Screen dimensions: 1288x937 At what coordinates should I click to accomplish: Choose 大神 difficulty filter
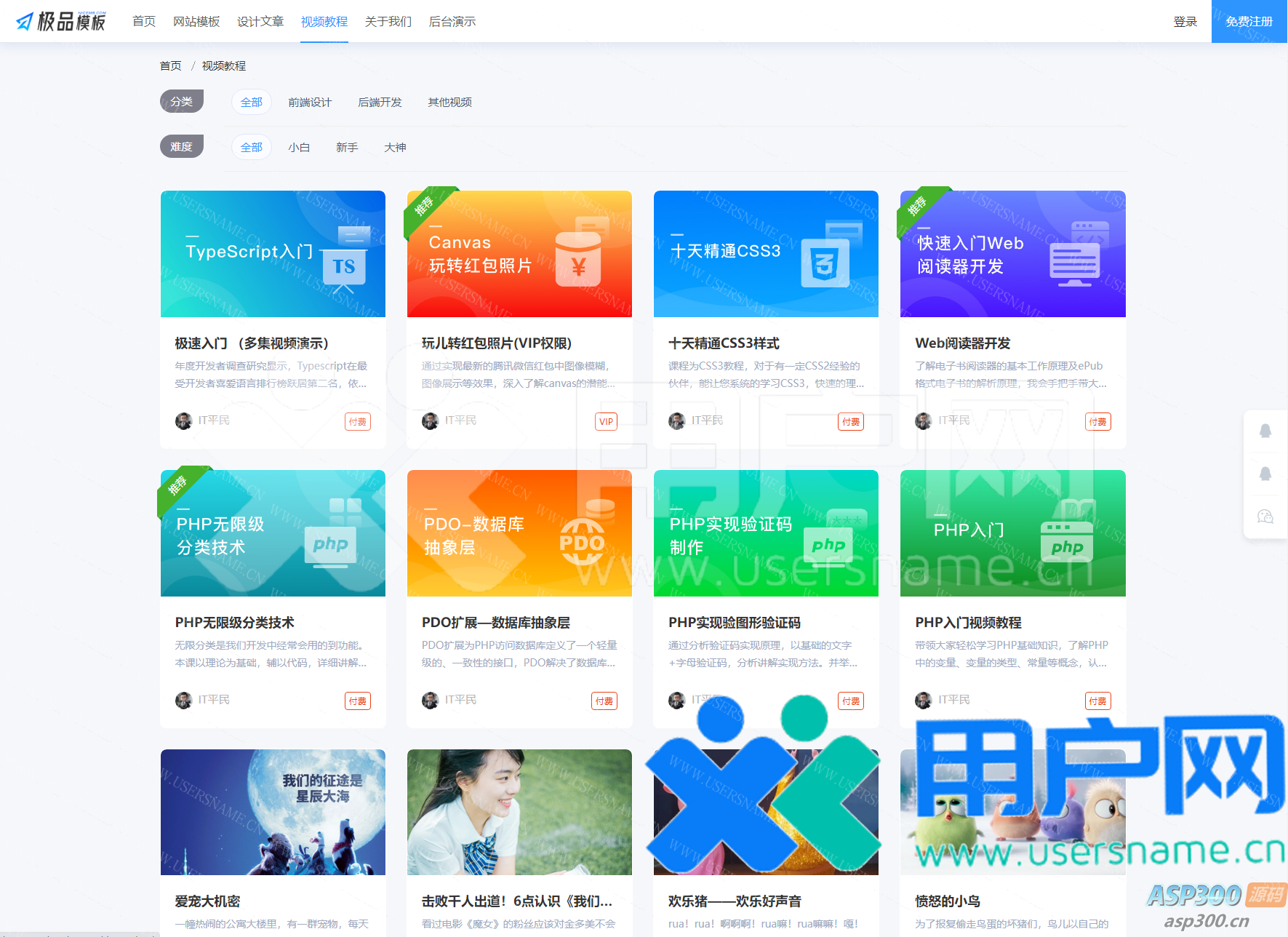[395, 147]
